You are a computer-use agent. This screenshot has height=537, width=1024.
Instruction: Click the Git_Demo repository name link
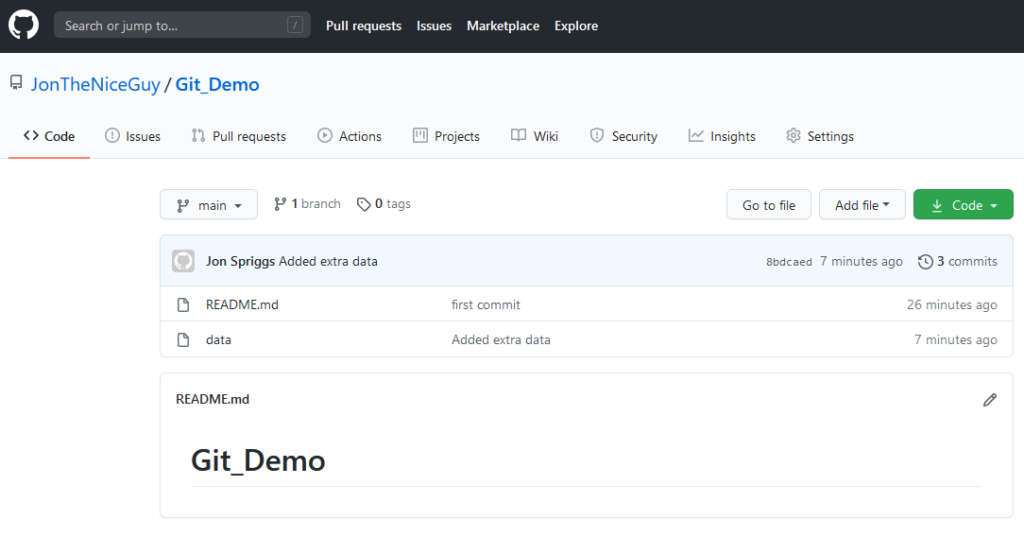click(217, 84)
